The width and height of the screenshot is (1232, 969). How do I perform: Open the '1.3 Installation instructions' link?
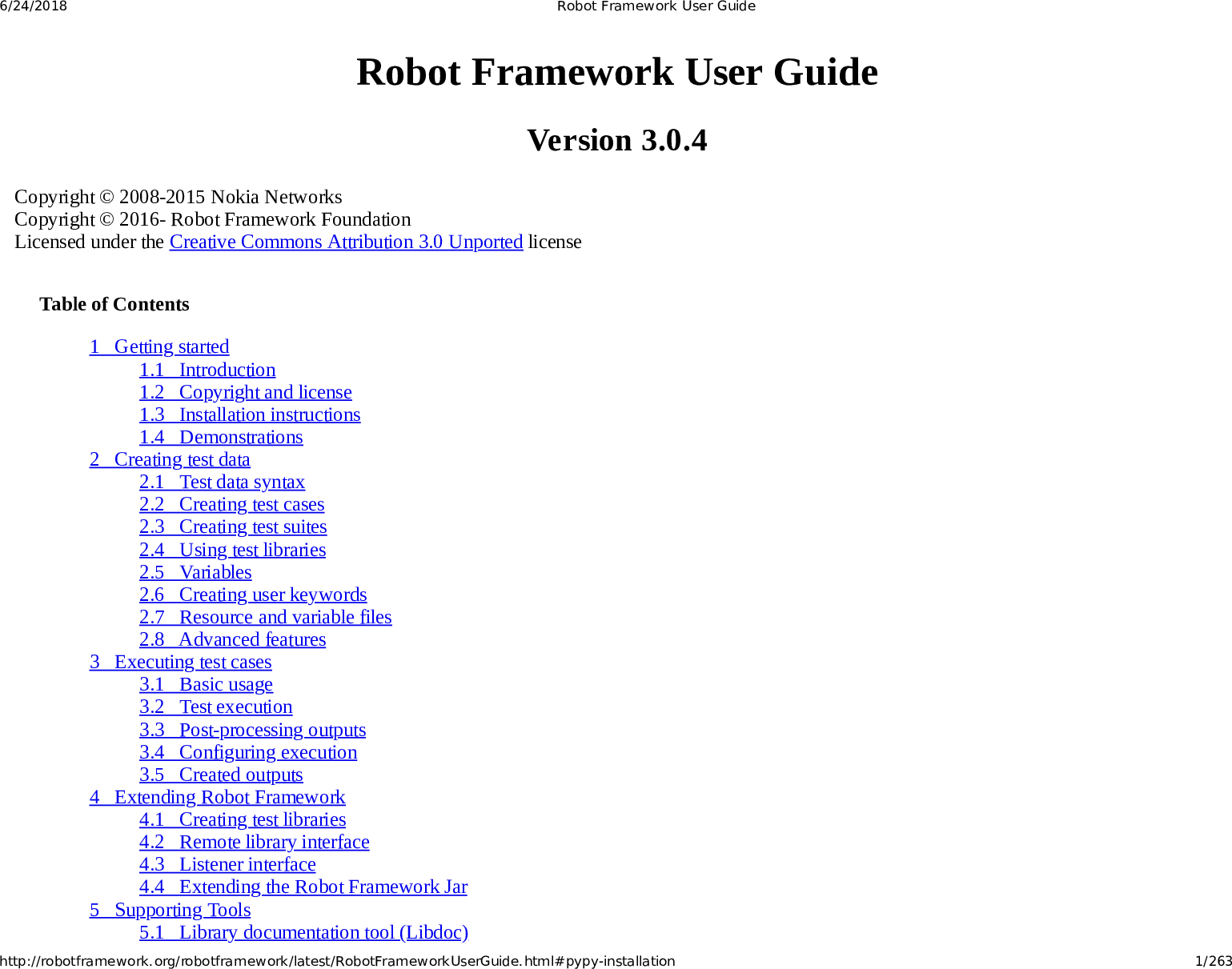(250, 414)
